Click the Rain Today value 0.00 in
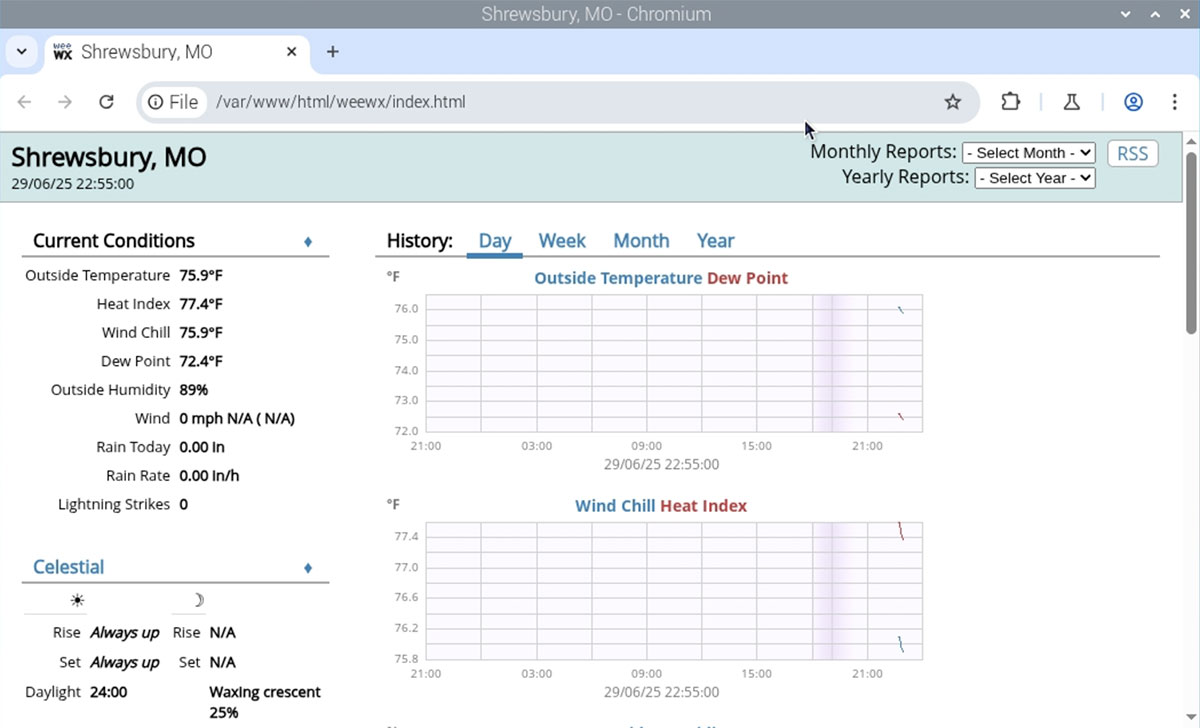Viewport: 1200px width, 728px height. click(202, 447)
